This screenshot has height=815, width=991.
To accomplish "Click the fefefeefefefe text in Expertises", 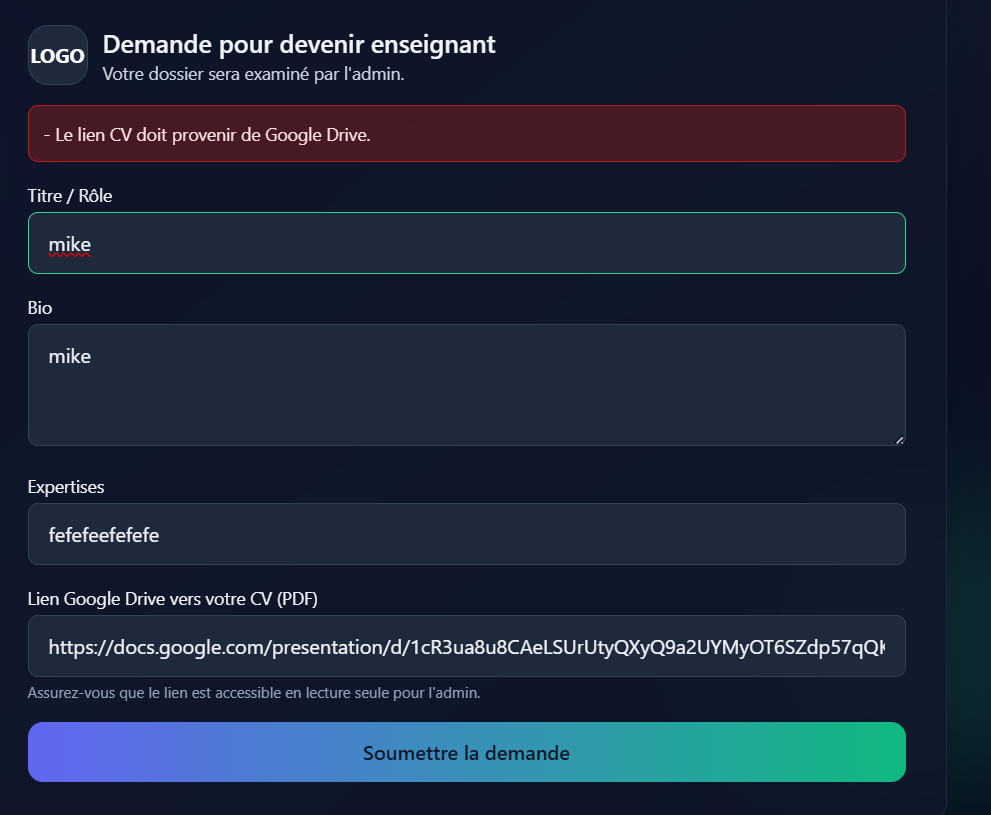I will click(104, 535).
